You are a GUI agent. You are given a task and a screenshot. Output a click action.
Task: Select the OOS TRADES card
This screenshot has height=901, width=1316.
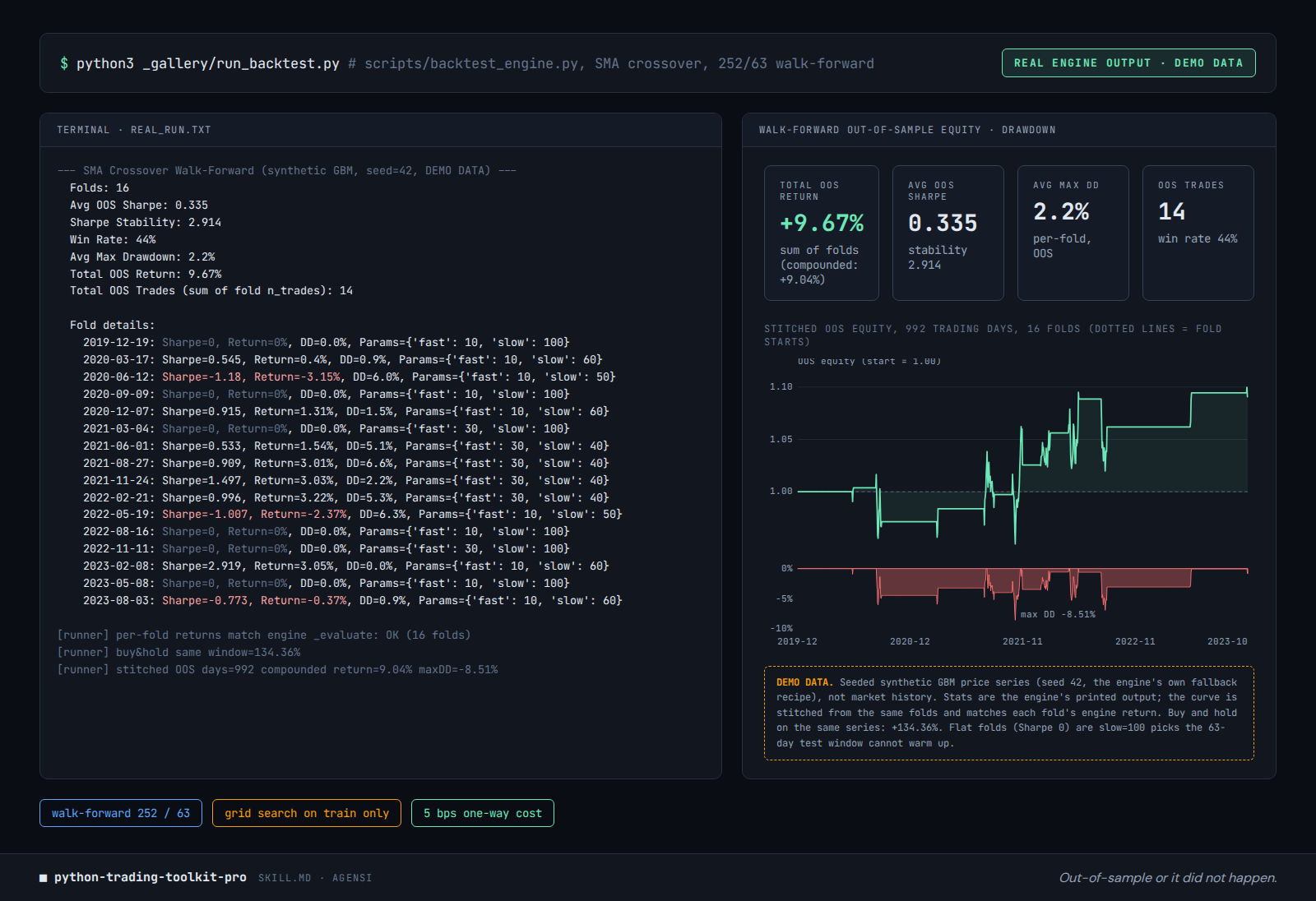tap(1198, 233)
